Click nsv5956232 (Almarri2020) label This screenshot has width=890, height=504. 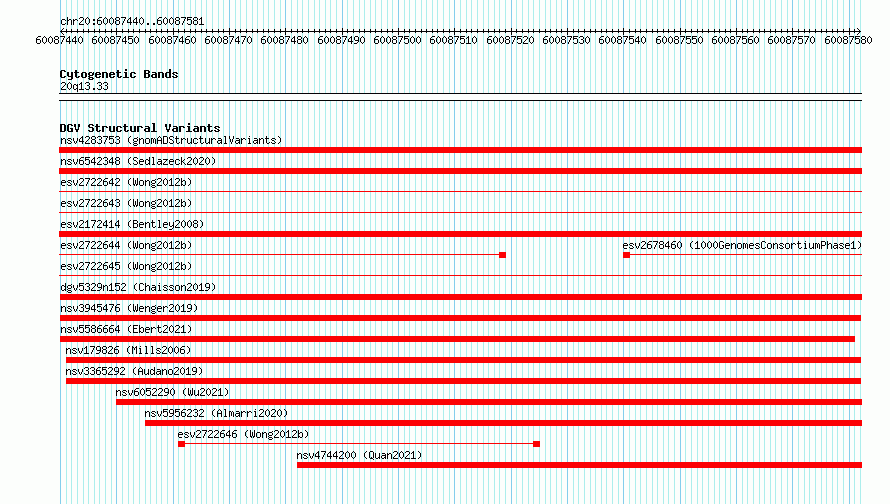coord(216,413)
